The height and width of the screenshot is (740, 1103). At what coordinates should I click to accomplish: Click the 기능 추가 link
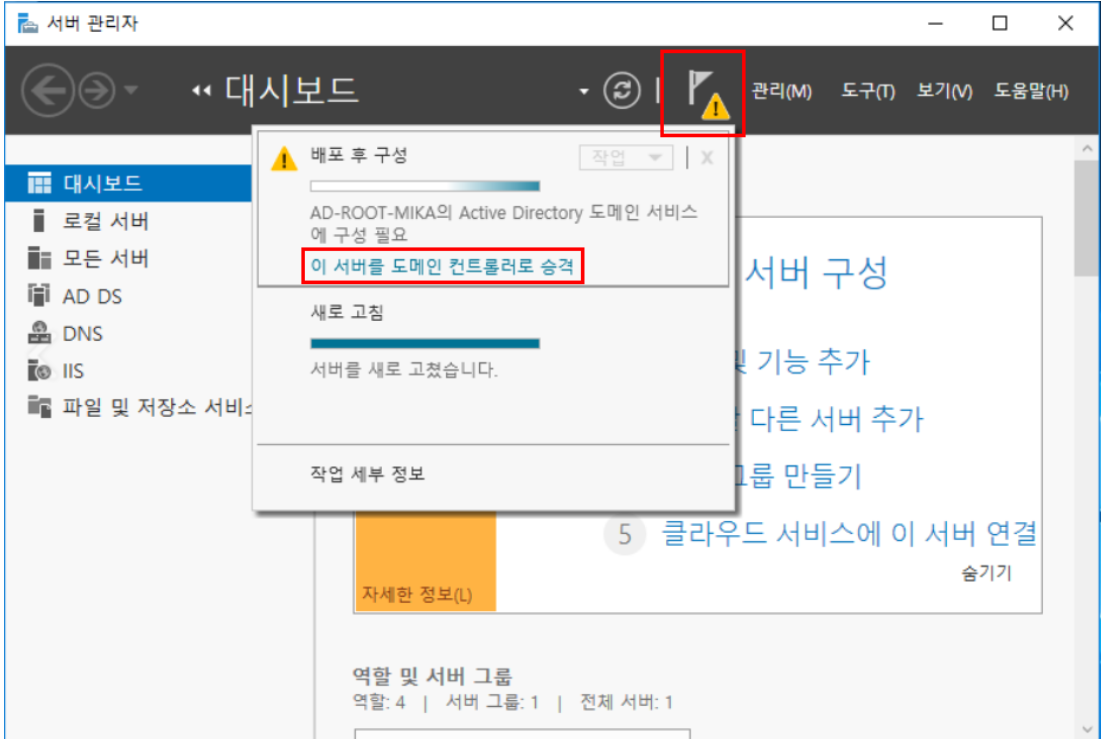(812, 361)
